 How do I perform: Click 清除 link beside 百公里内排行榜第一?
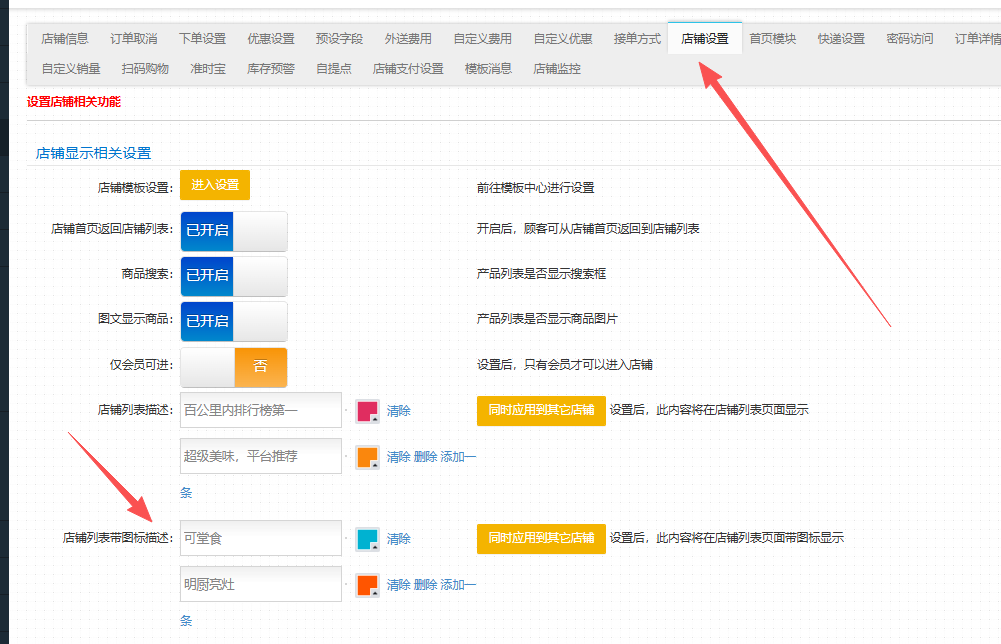point(399,411)
